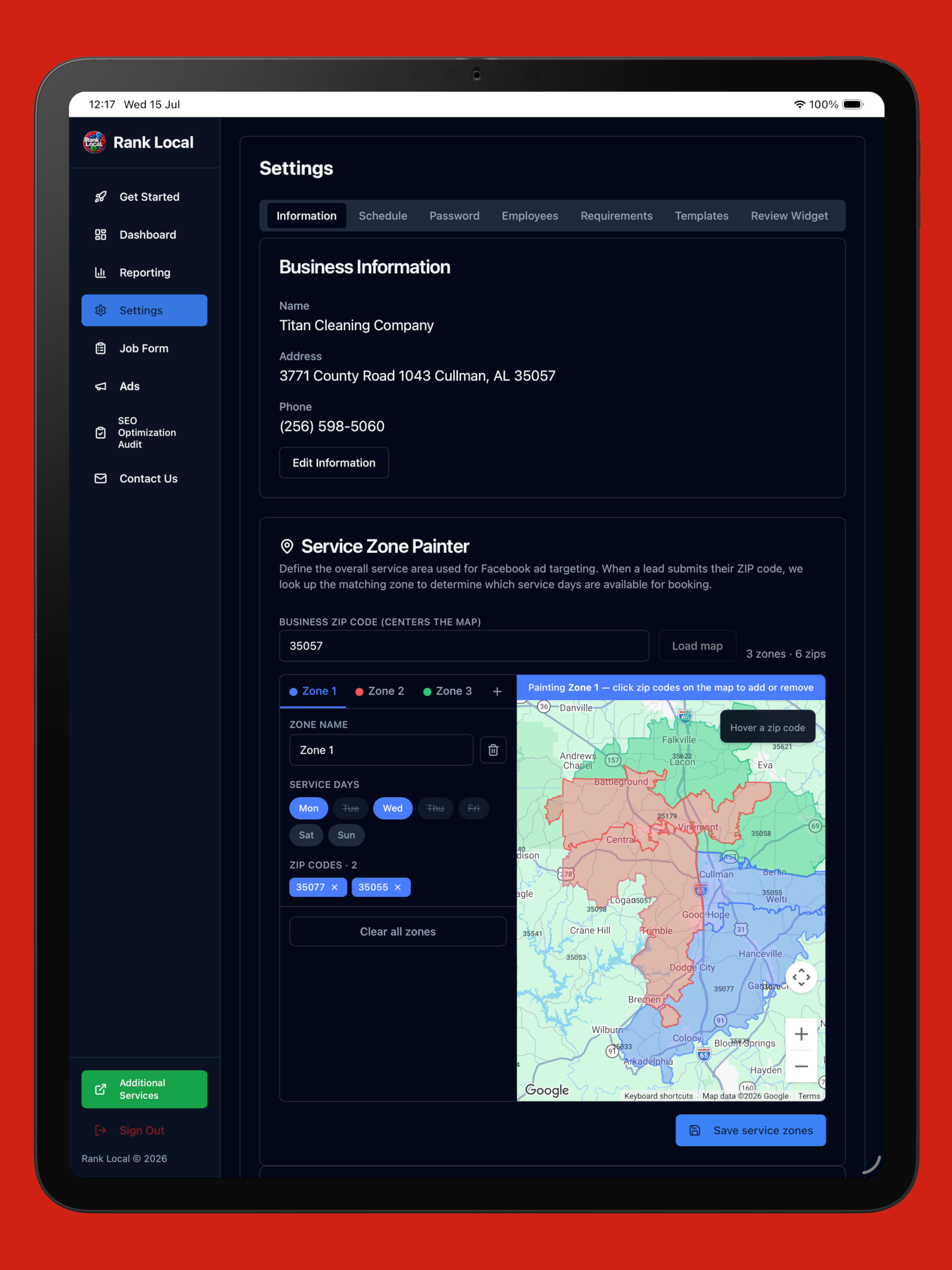
Task: Toggle Thu service day
Action: coord(435,808)
